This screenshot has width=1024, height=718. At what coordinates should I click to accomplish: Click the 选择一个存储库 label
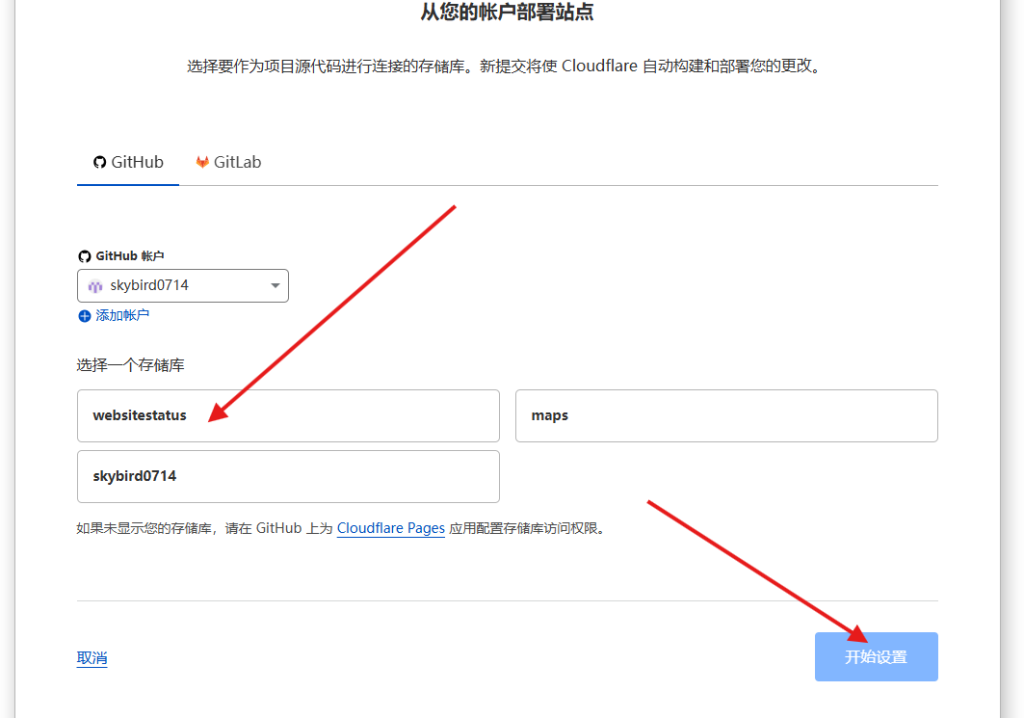click(130, 365)
